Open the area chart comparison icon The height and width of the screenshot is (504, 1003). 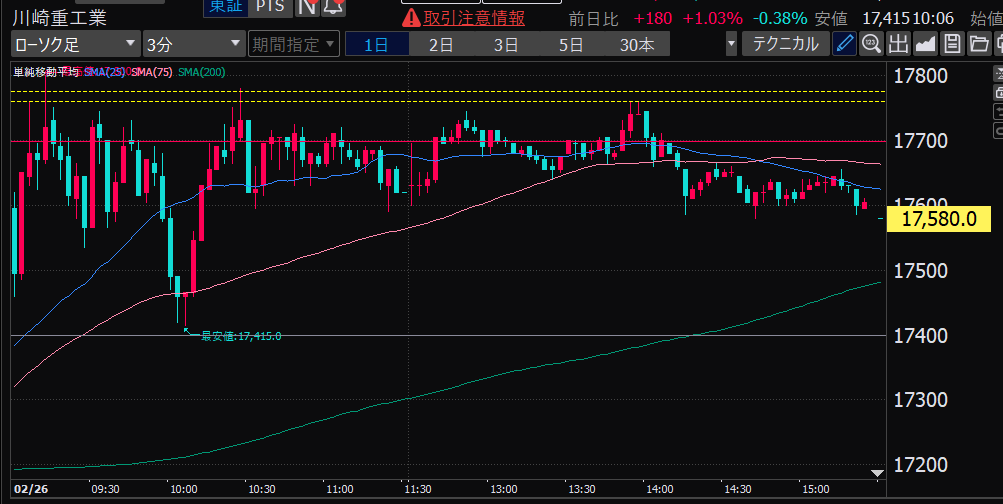coord(925,44)
